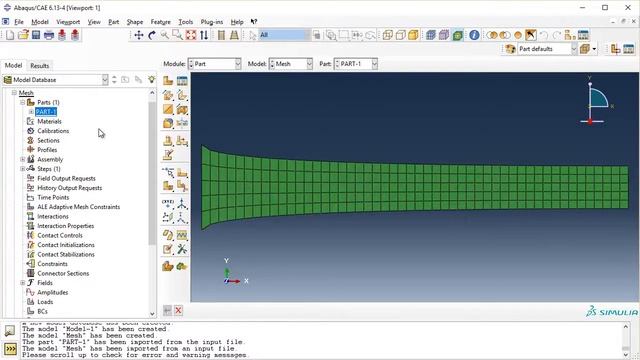
Task: Expand the PART-1 tree node
Action: 31,112
